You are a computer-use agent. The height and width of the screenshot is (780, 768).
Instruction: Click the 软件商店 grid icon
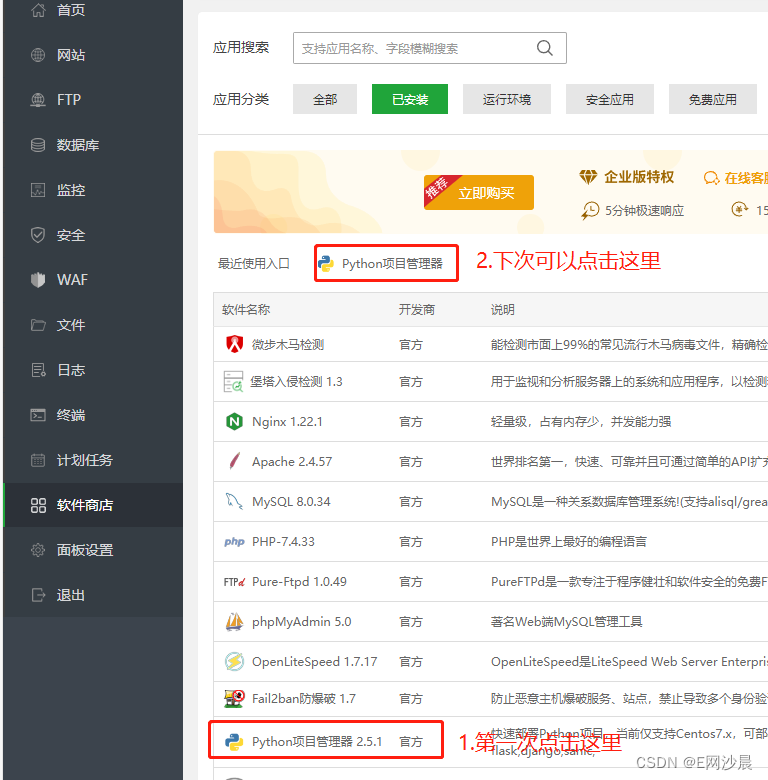pyautogui.click(x=38, y=505)
